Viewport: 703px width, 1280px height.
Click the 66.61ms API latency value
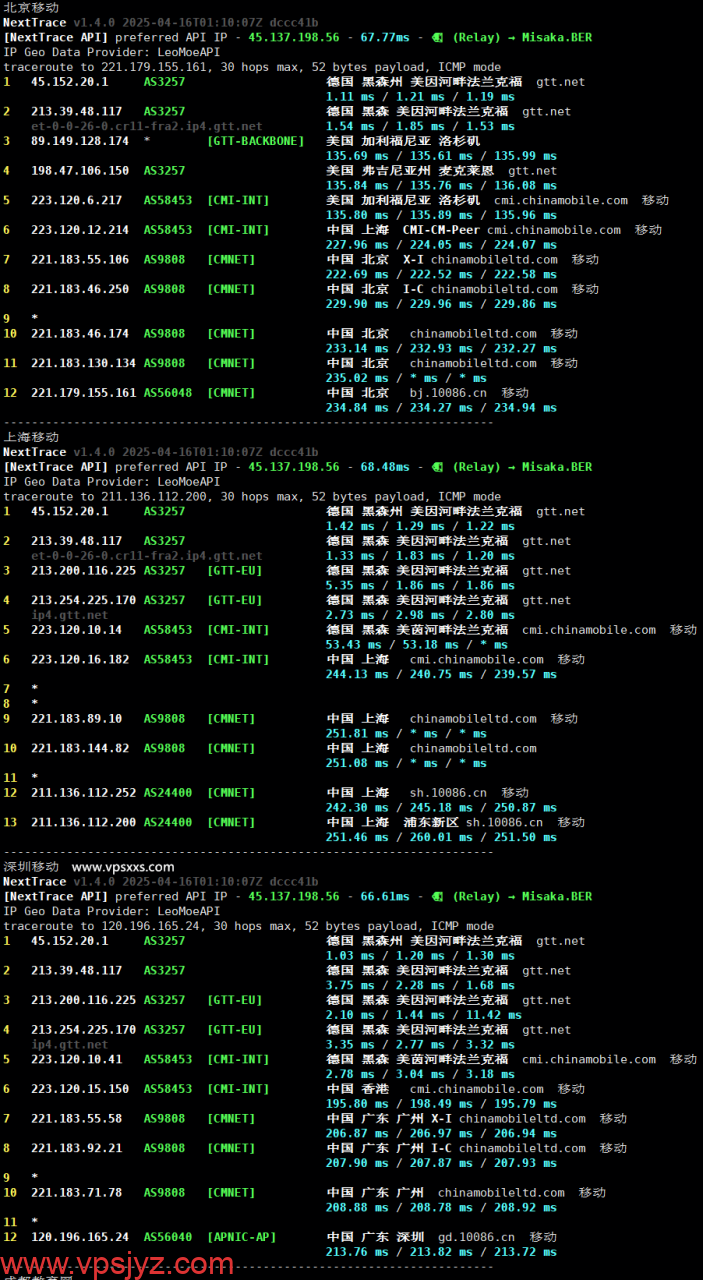point(385,897)
